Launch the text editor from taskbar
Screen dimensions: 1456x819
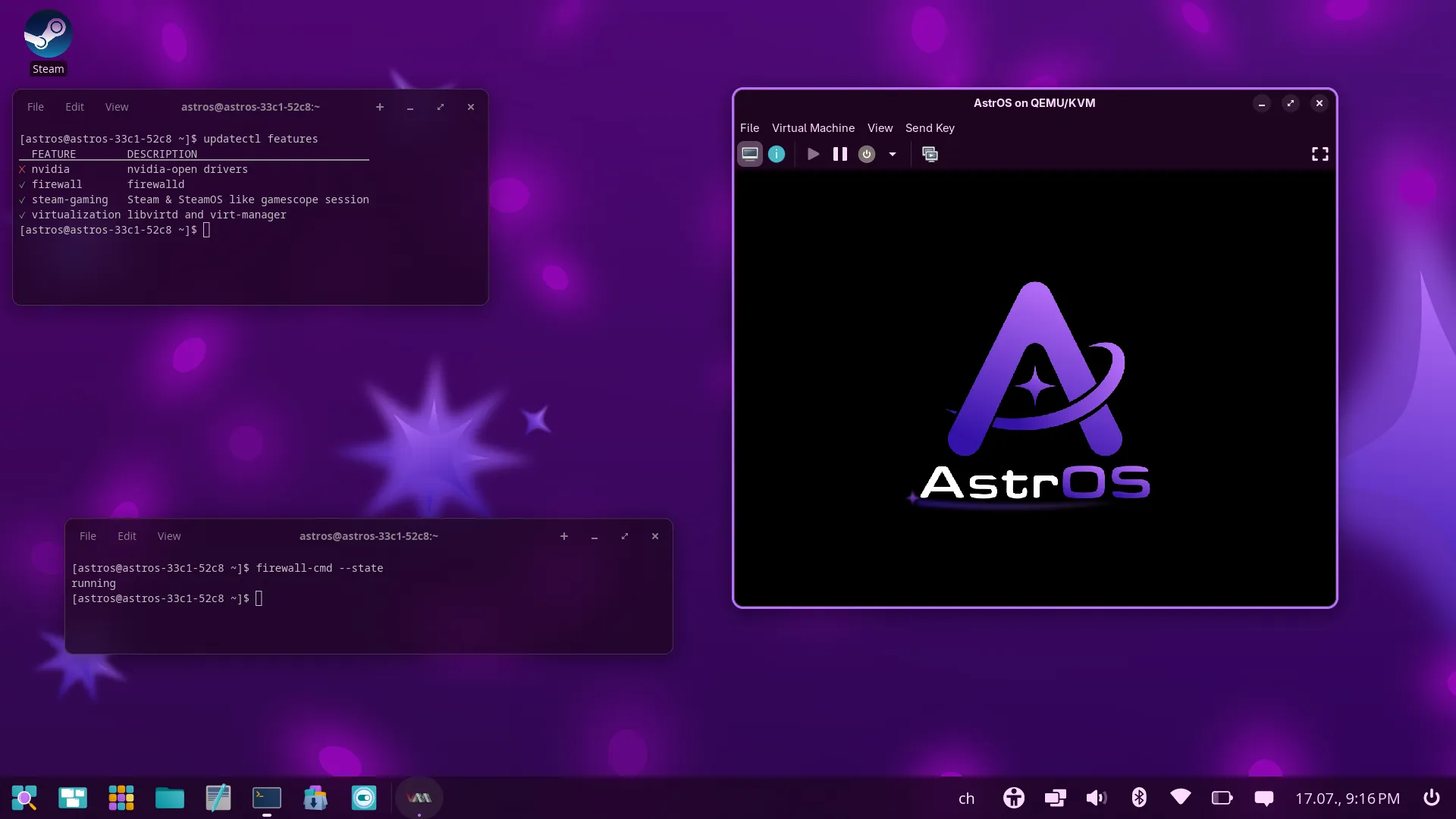click(218, 798)
